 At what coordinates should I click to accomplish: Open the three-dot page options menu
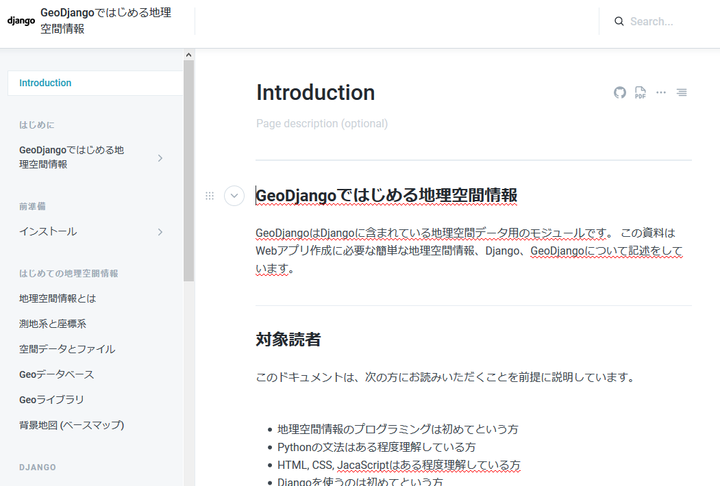tap(661, 92)
